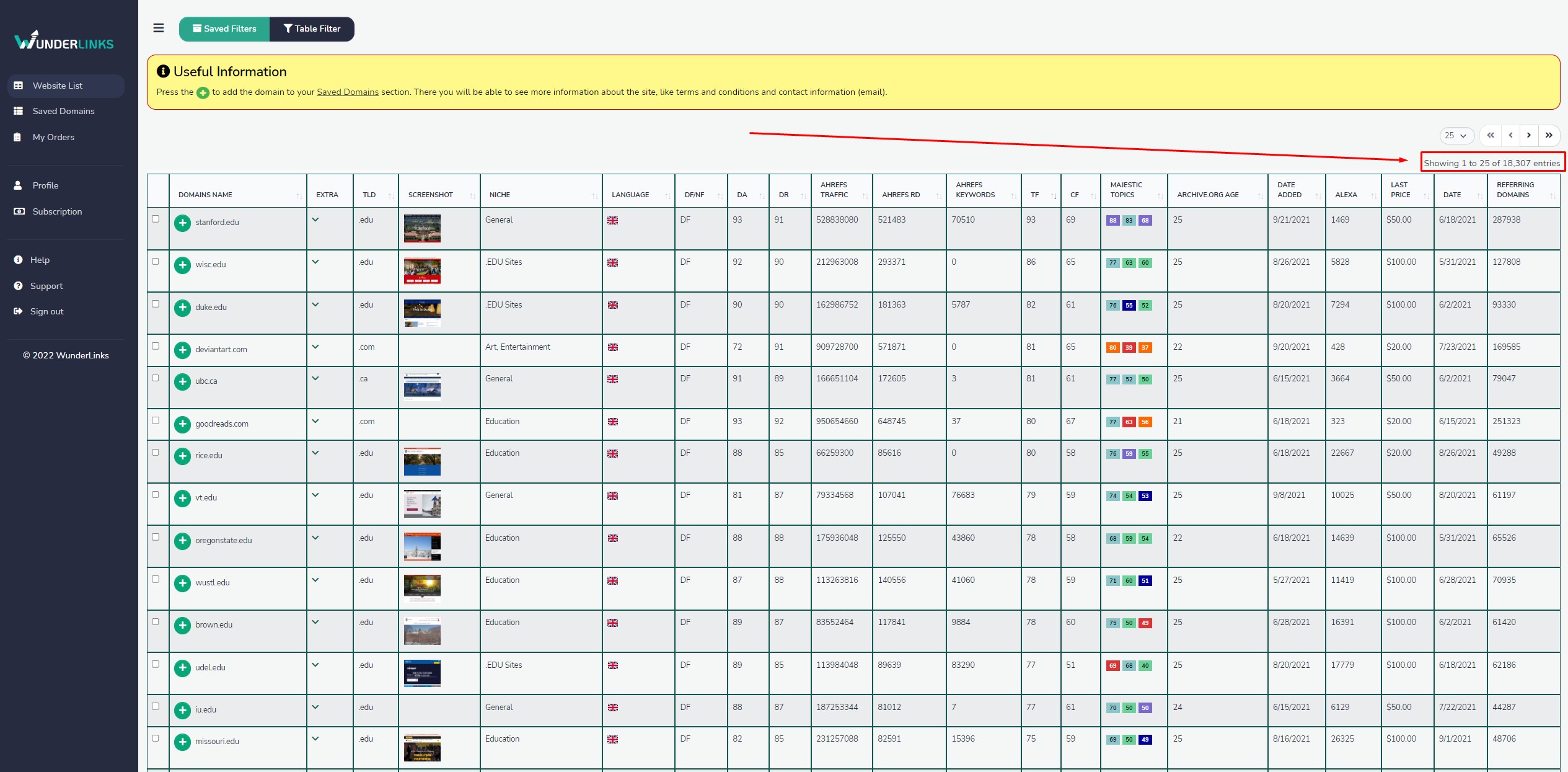The height and width of the screenshot is (772, 1568).
Task: Go to the previous page of results
Action: [x=1510, y=135]
